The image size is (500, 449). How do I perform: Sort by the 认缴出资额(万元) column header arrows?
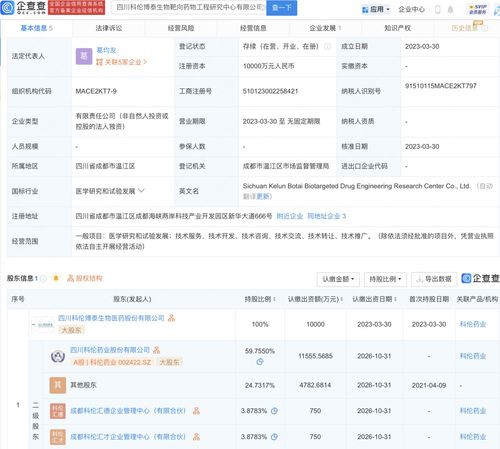(341, 299)
